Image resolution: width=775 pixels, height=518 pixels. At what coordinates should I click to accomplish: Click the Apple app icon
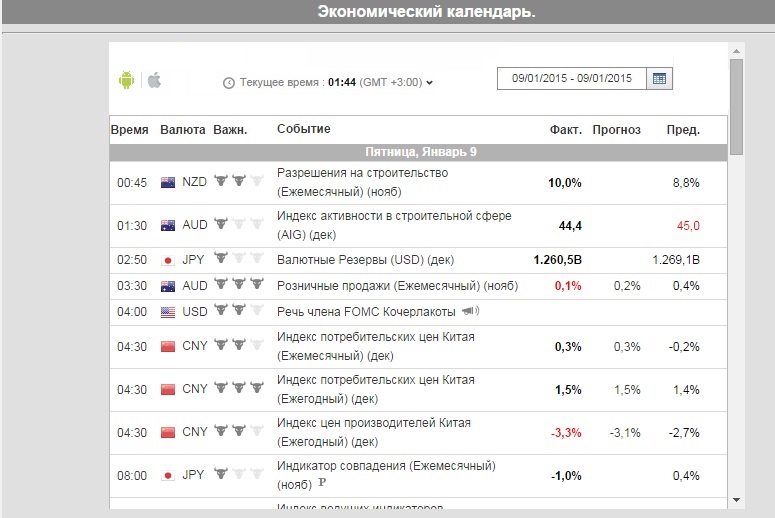point(154,80)
